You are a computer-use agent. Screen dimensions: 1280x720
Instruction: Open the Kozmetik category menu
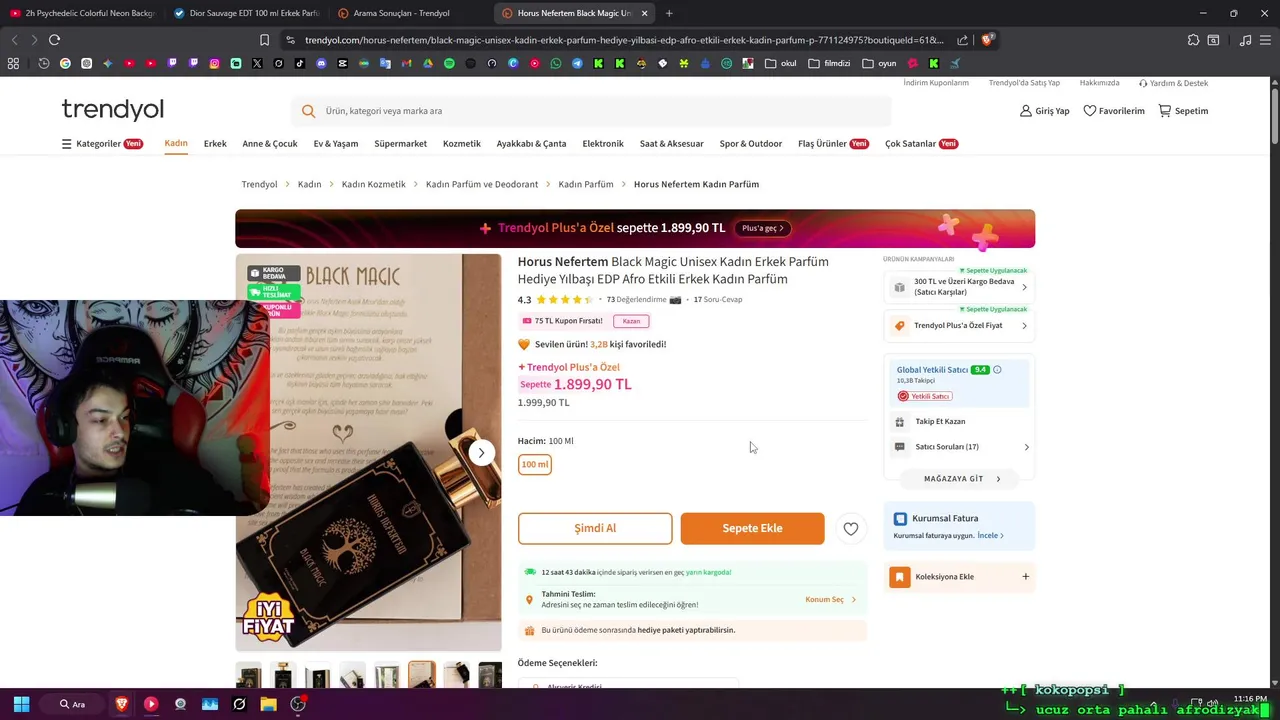coord(462,144)
